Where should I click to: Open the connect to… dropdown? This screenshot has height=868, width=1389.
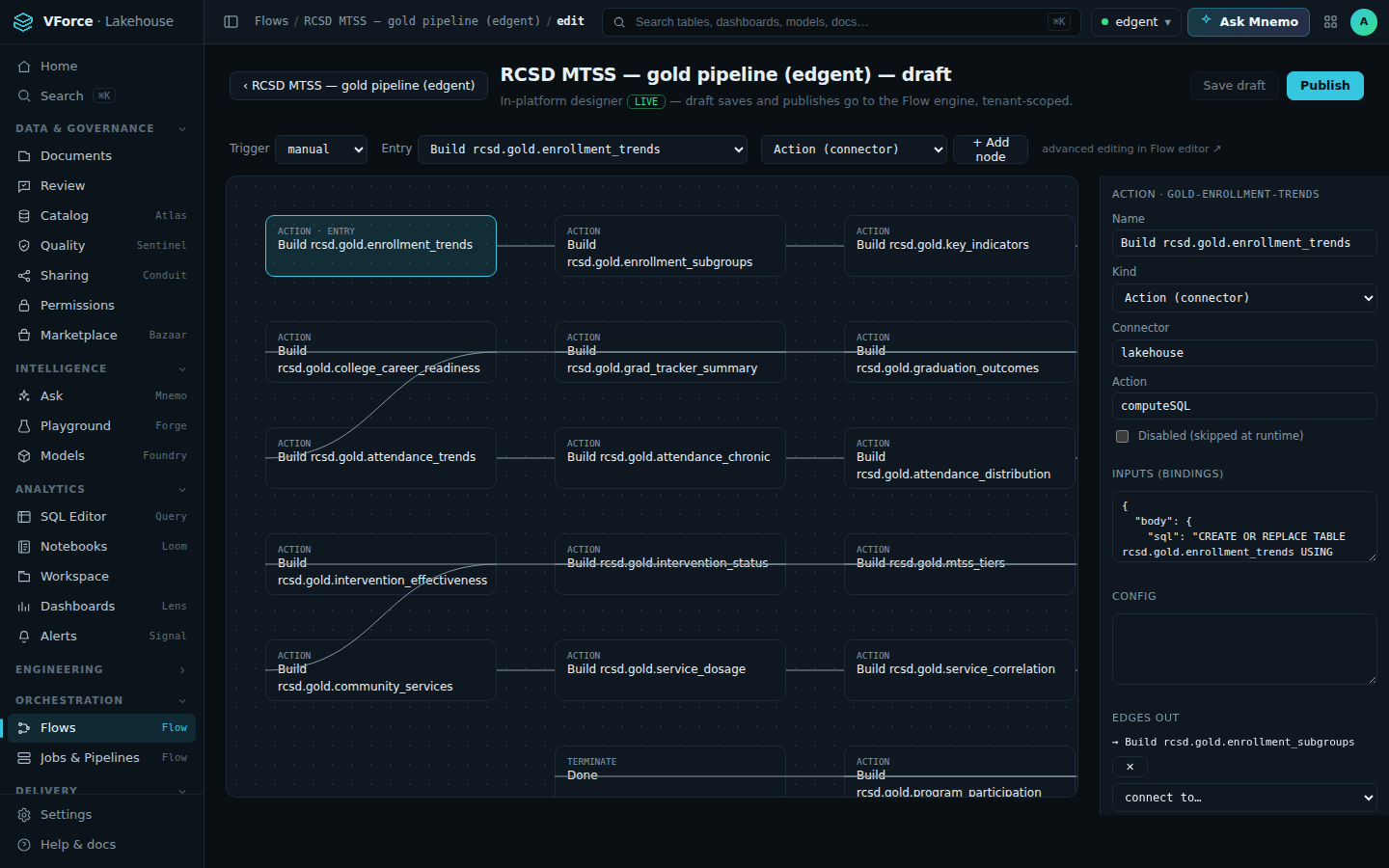point(1244,798)
